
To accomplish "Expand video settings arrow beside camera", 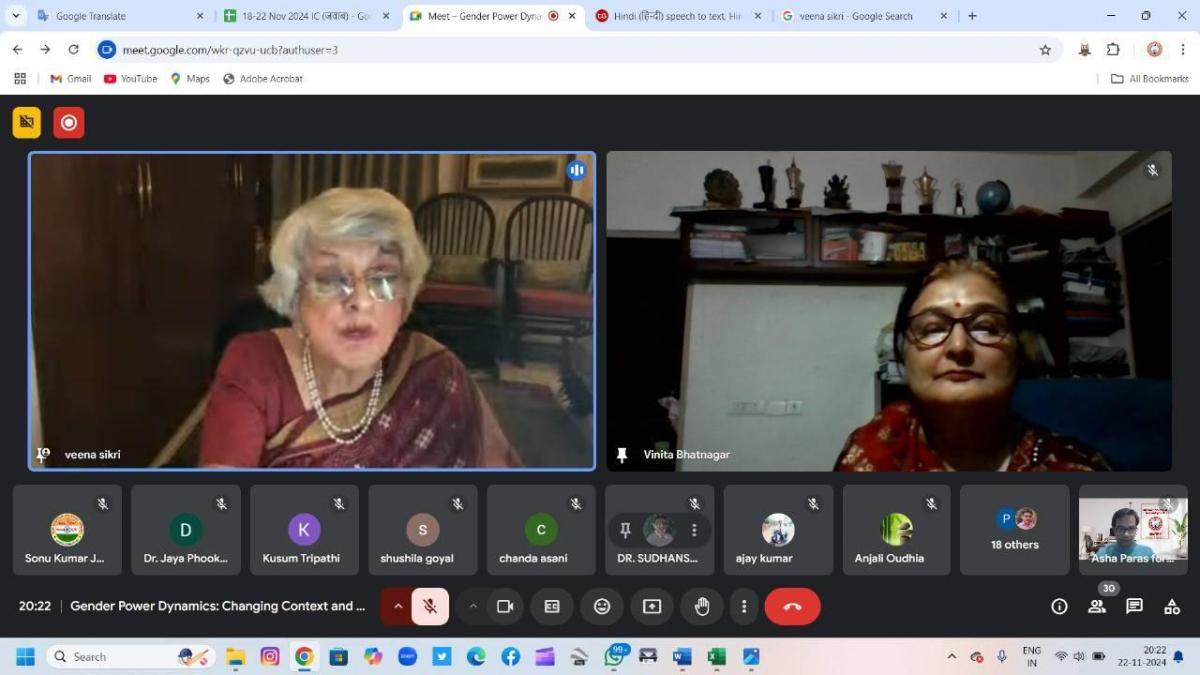I will pyautogui.click(x=473, y=606).
